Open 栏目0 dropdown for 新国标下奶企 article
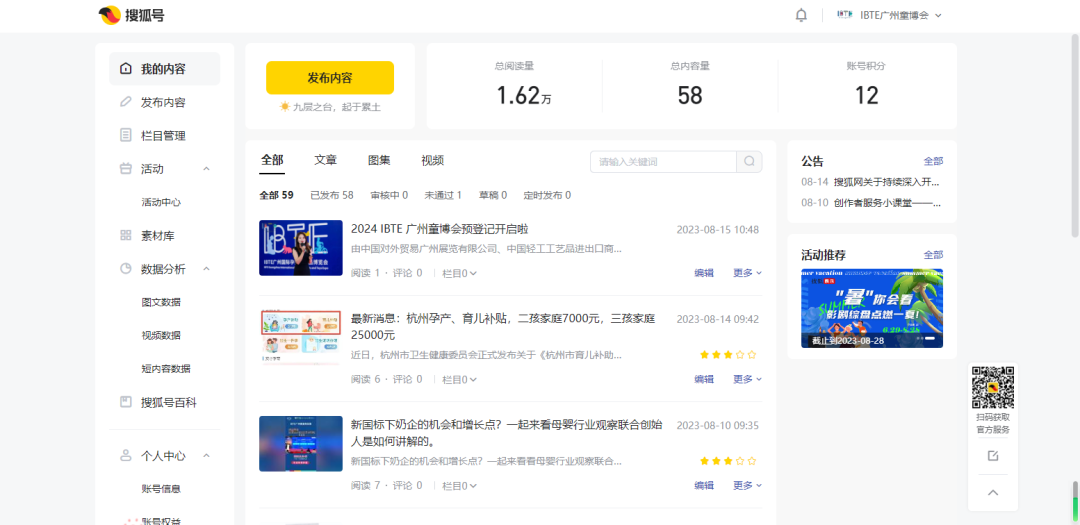1080x525 pixels. 459,485
